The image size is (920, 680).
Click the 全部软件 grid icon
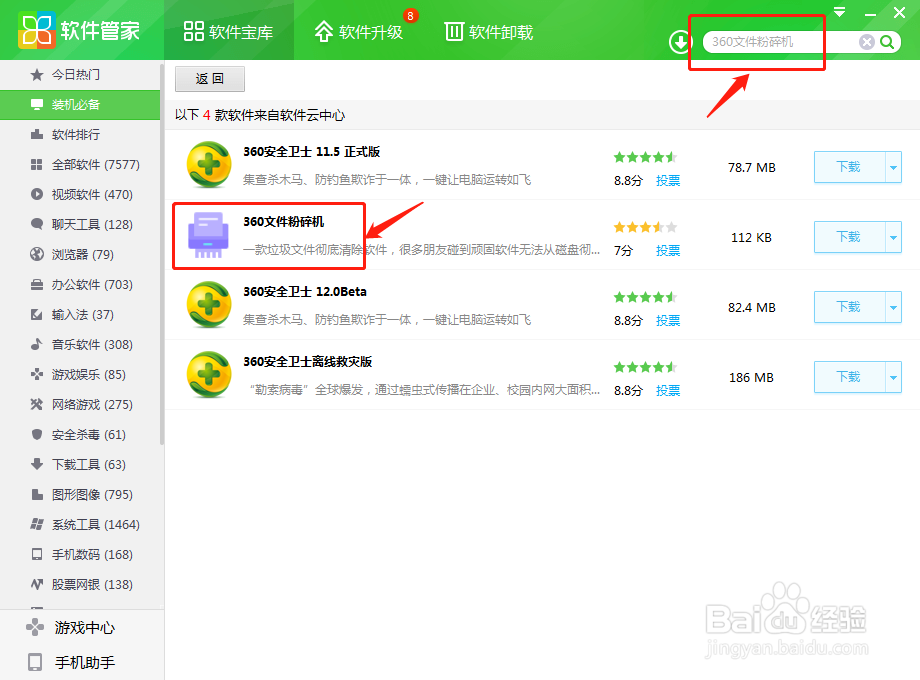[x=36, y=164]
